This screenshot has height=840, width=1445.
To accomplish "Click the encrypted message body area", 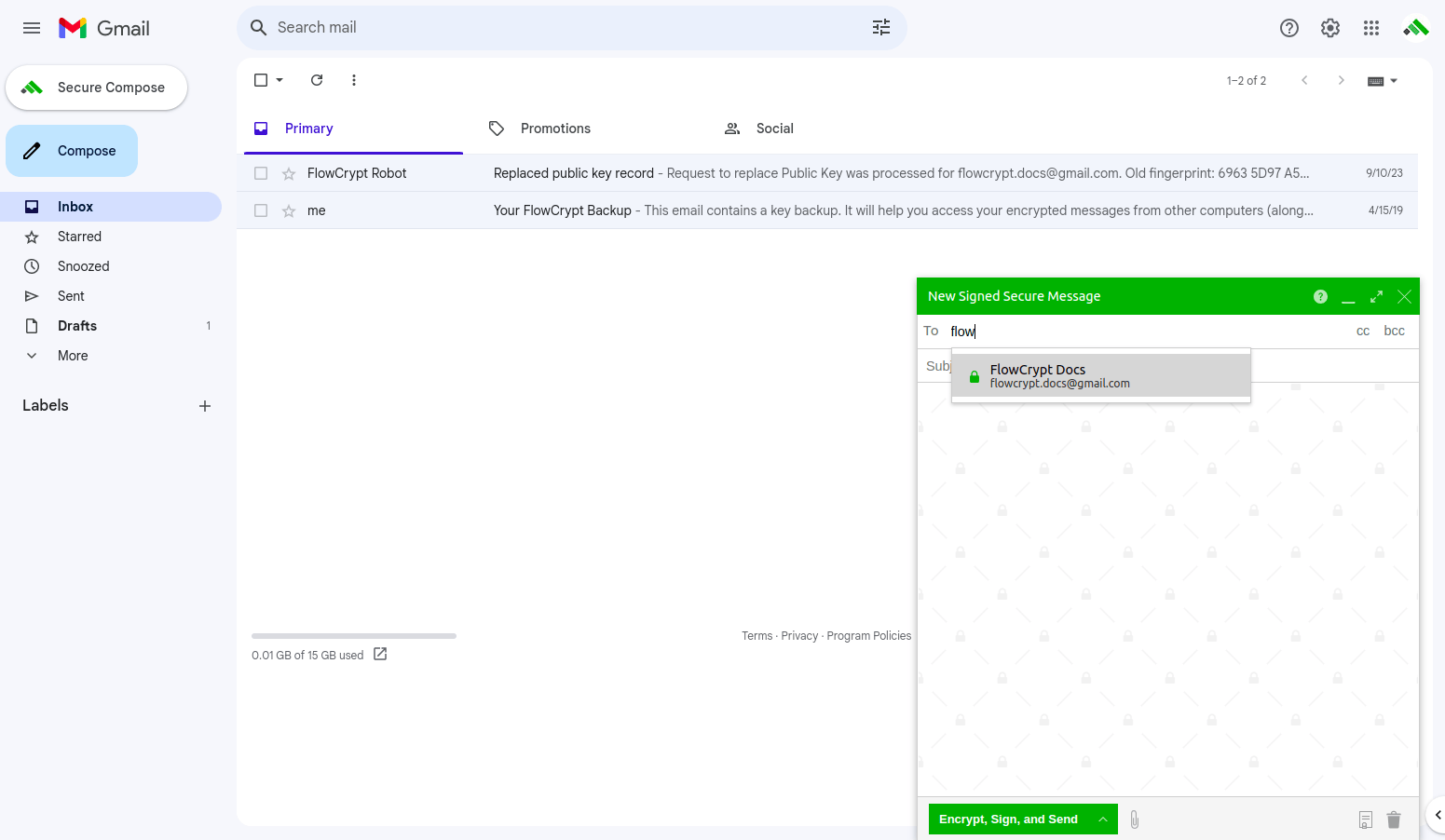I will click(x=1168, y=589).
